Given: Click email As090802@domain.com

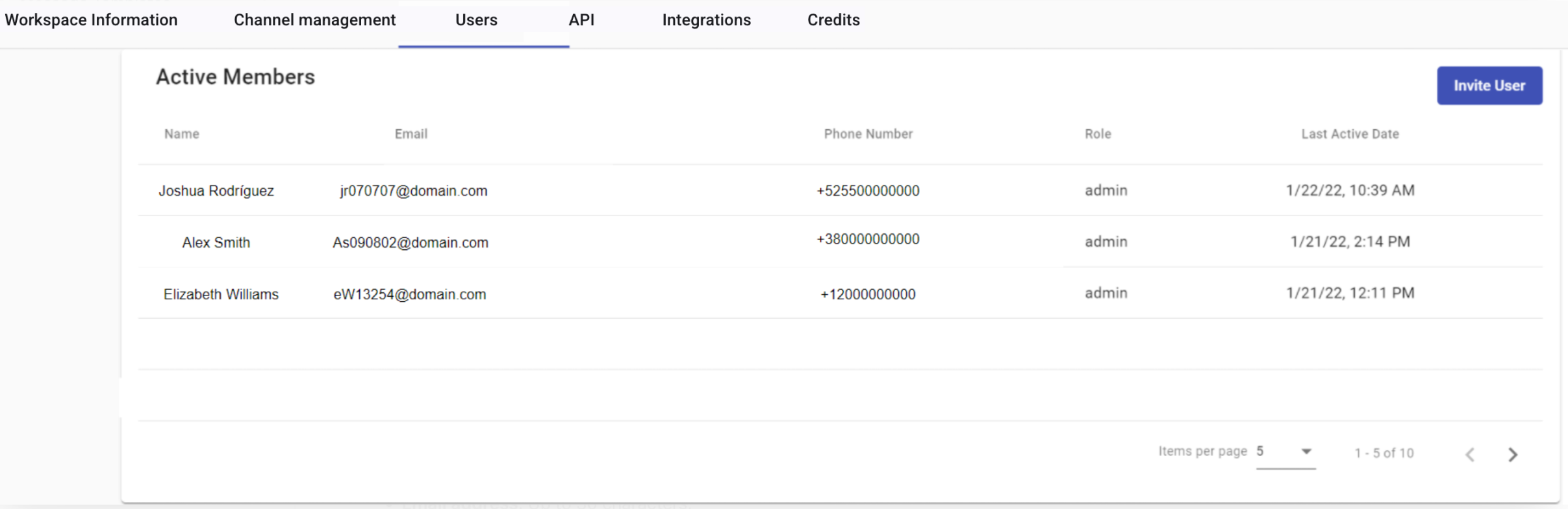Looking at the screenshot, I should click(411, 242).
